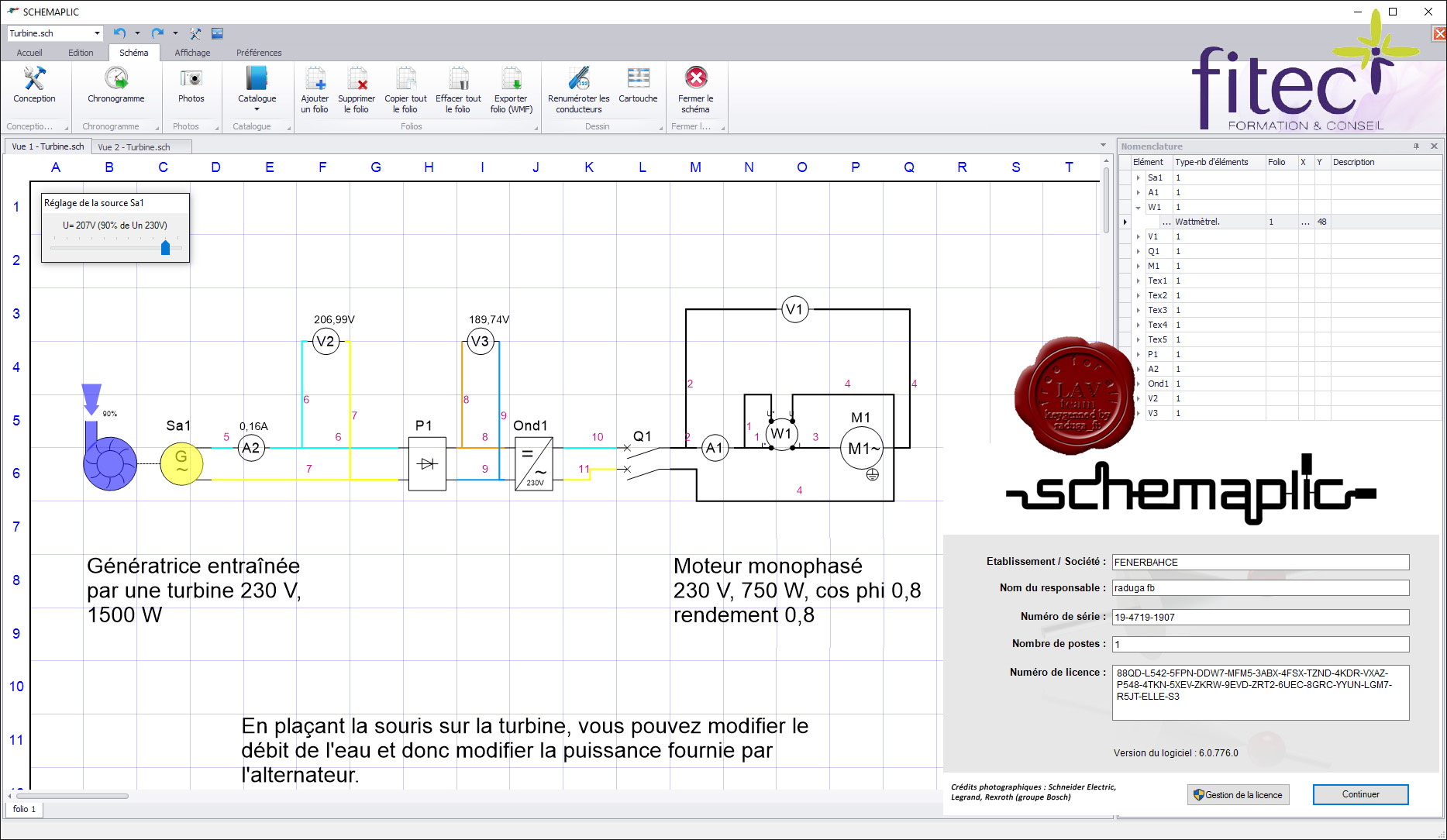Click the image icon in quick toolbar
The width and height of the screenshot is (1447, 840).
(x=217, y=33)
